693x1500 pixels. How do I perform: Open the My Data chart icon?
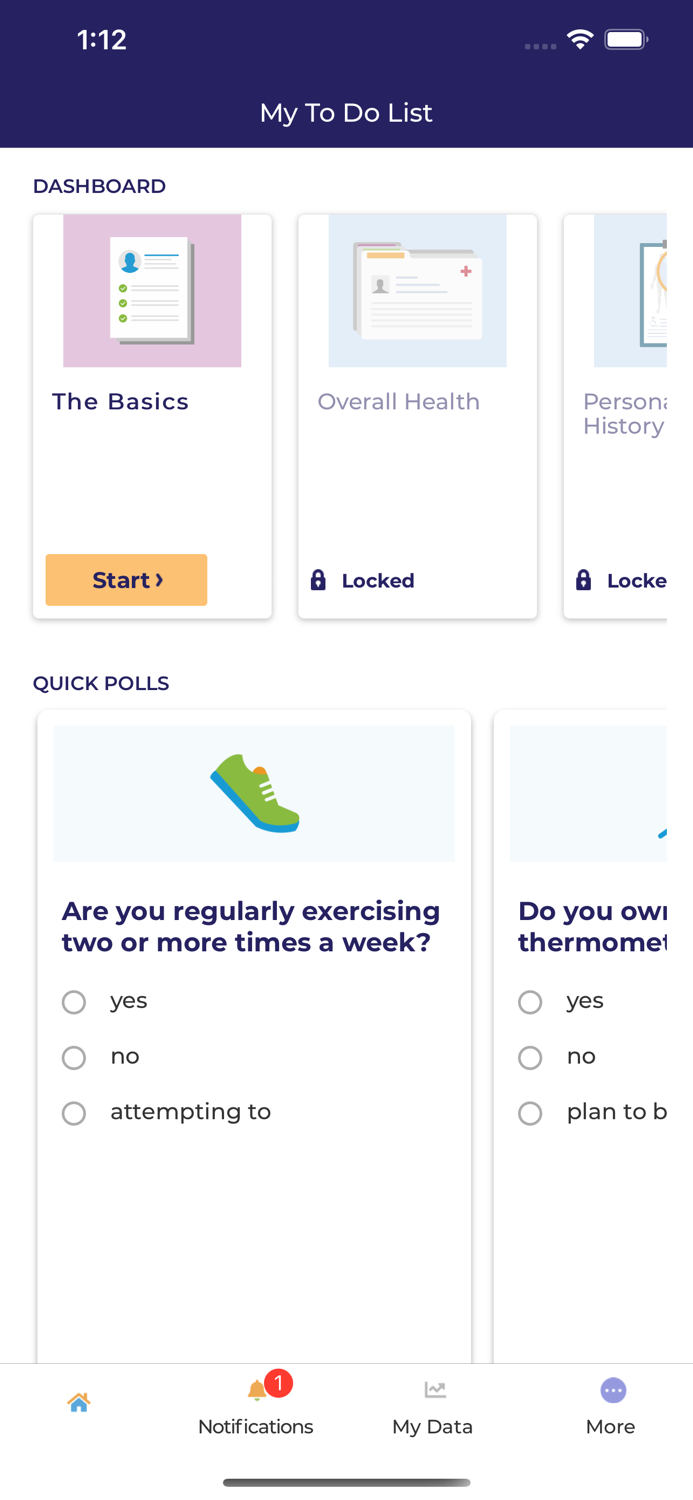point(434,1390)
